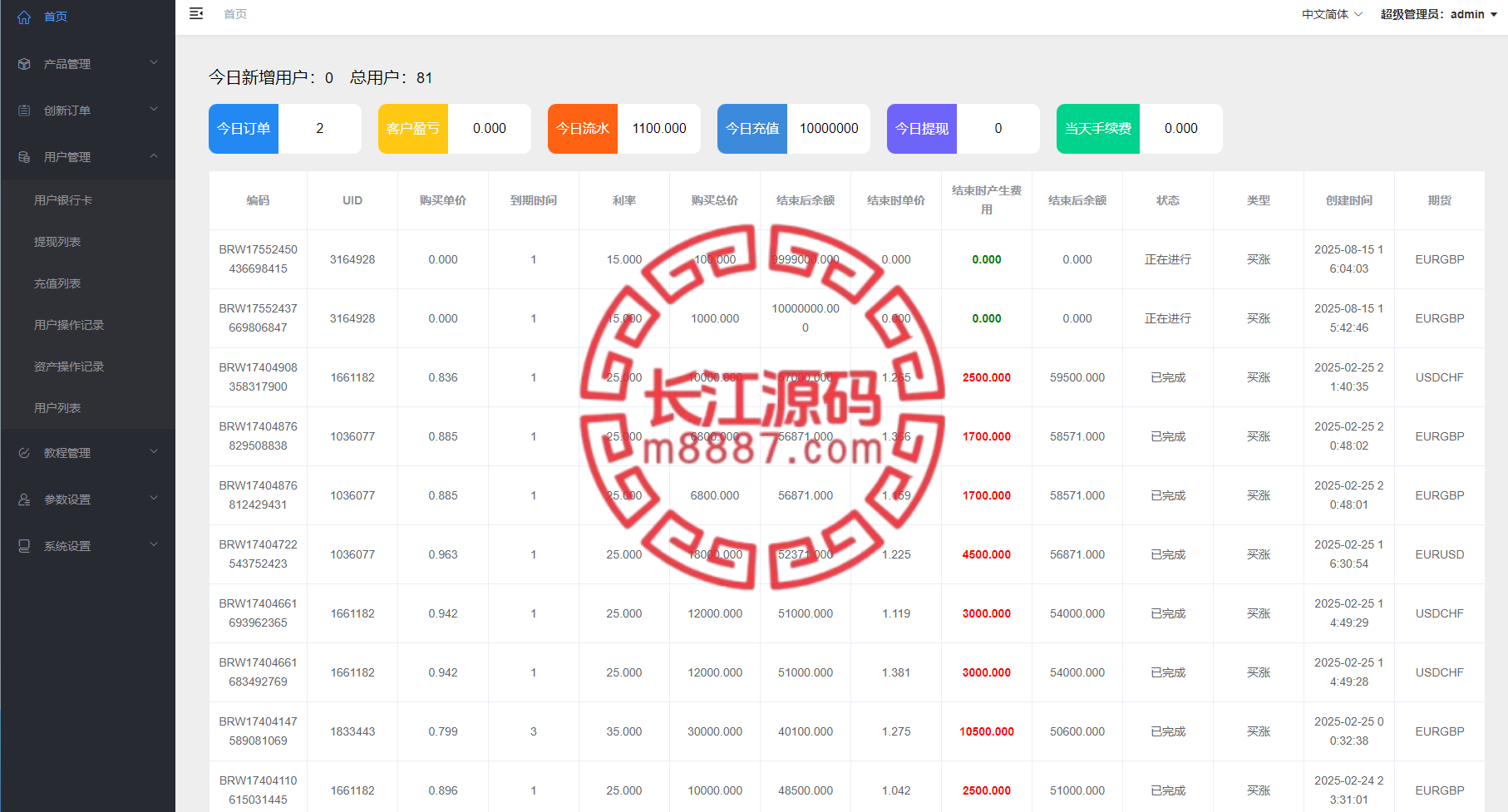Click order code BRW17404110 615031445
This screenshot has width=1508, height=812.
(258, 790)
